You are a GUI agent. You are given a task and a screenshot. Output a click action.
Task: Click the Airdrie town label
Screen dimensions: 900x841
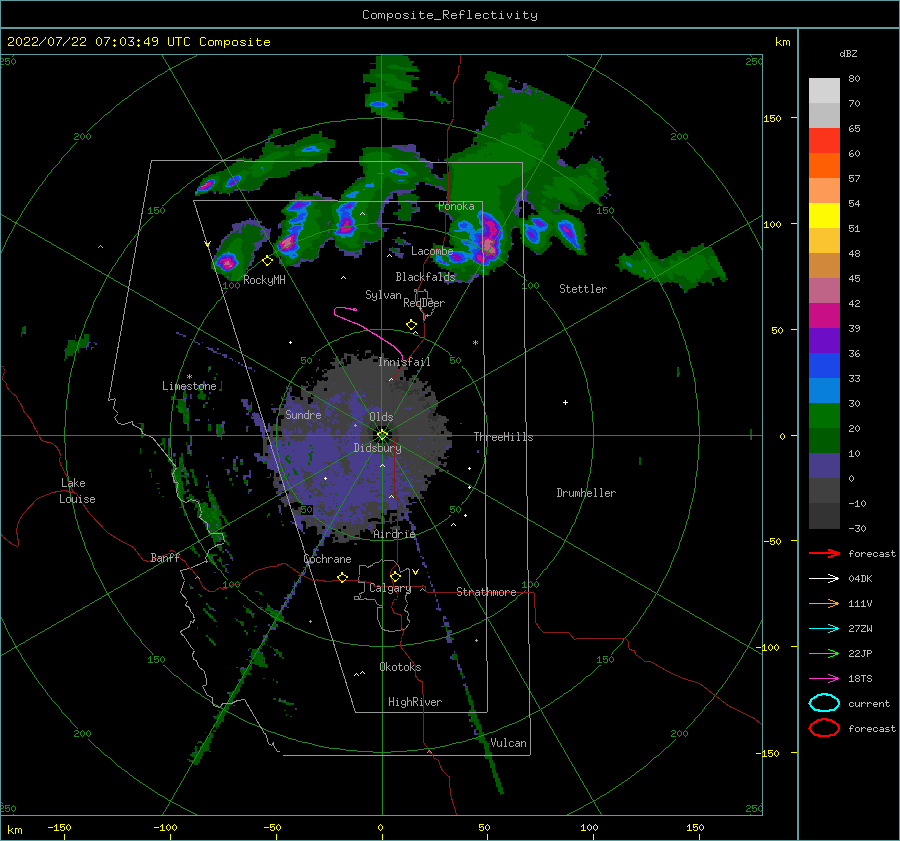tap(394, 534)
